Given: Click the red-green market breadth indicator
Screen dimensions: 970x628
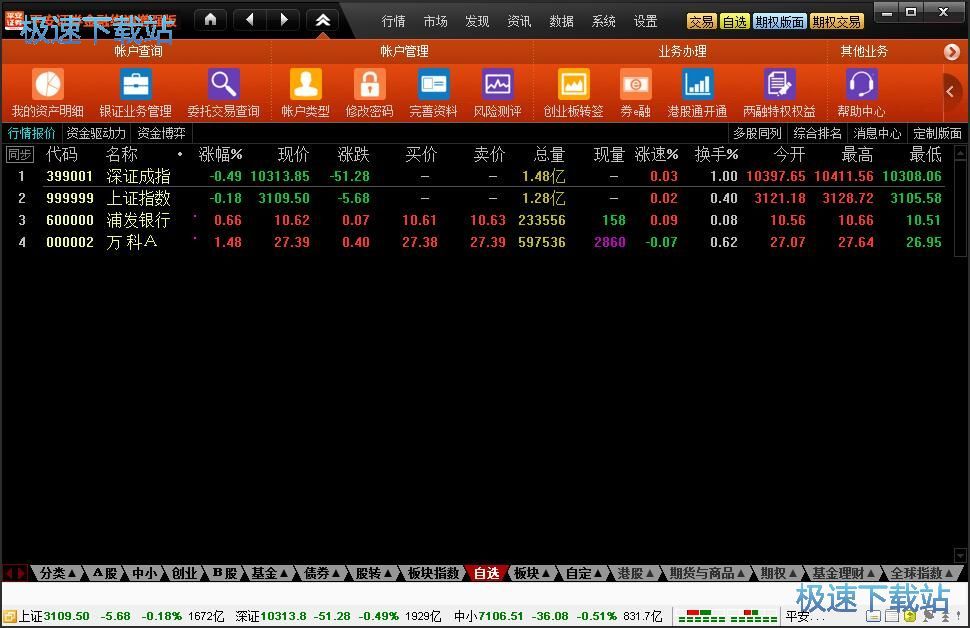Looking at the screenshot, I should 728,617.
